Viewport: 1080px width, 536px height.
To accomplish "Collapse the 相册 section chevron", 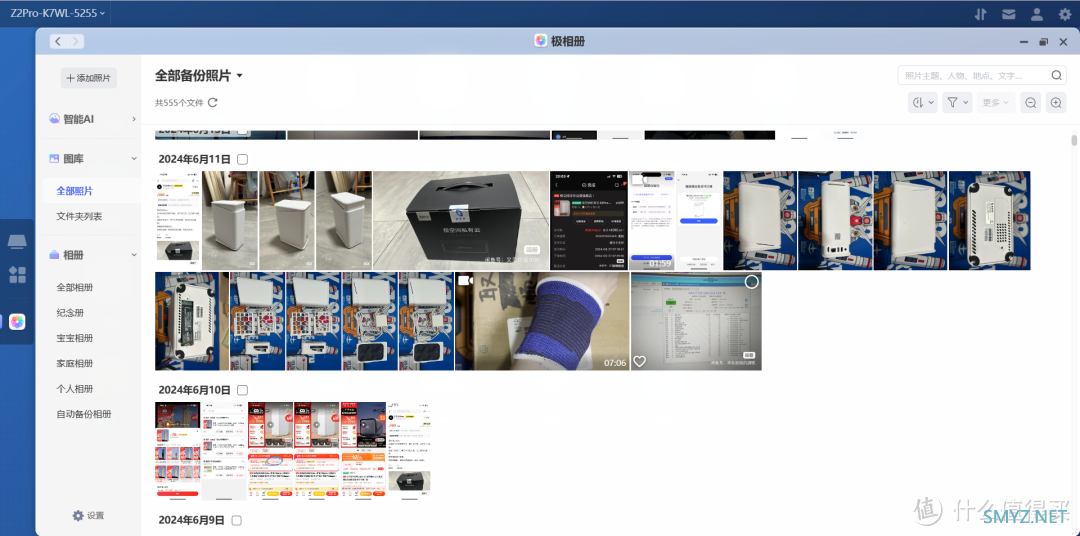I will coord(134,255).
